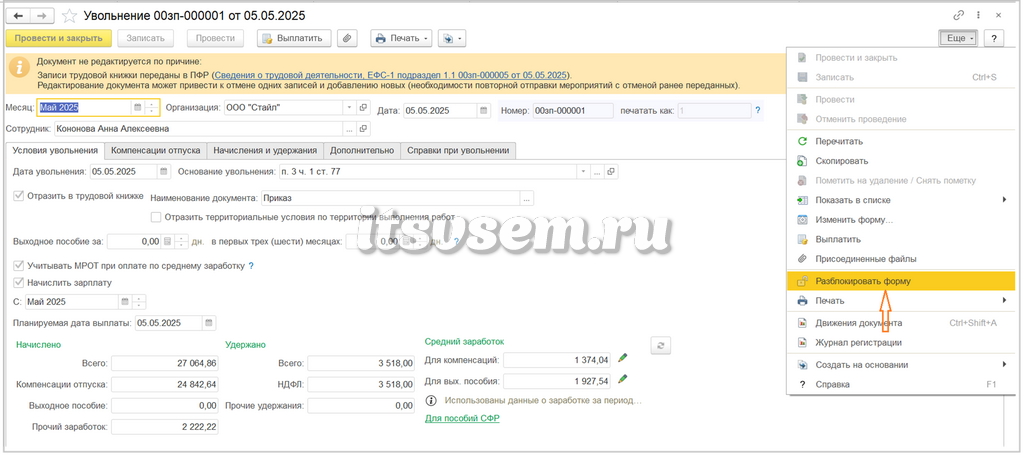Open the question mark help button

993,39
